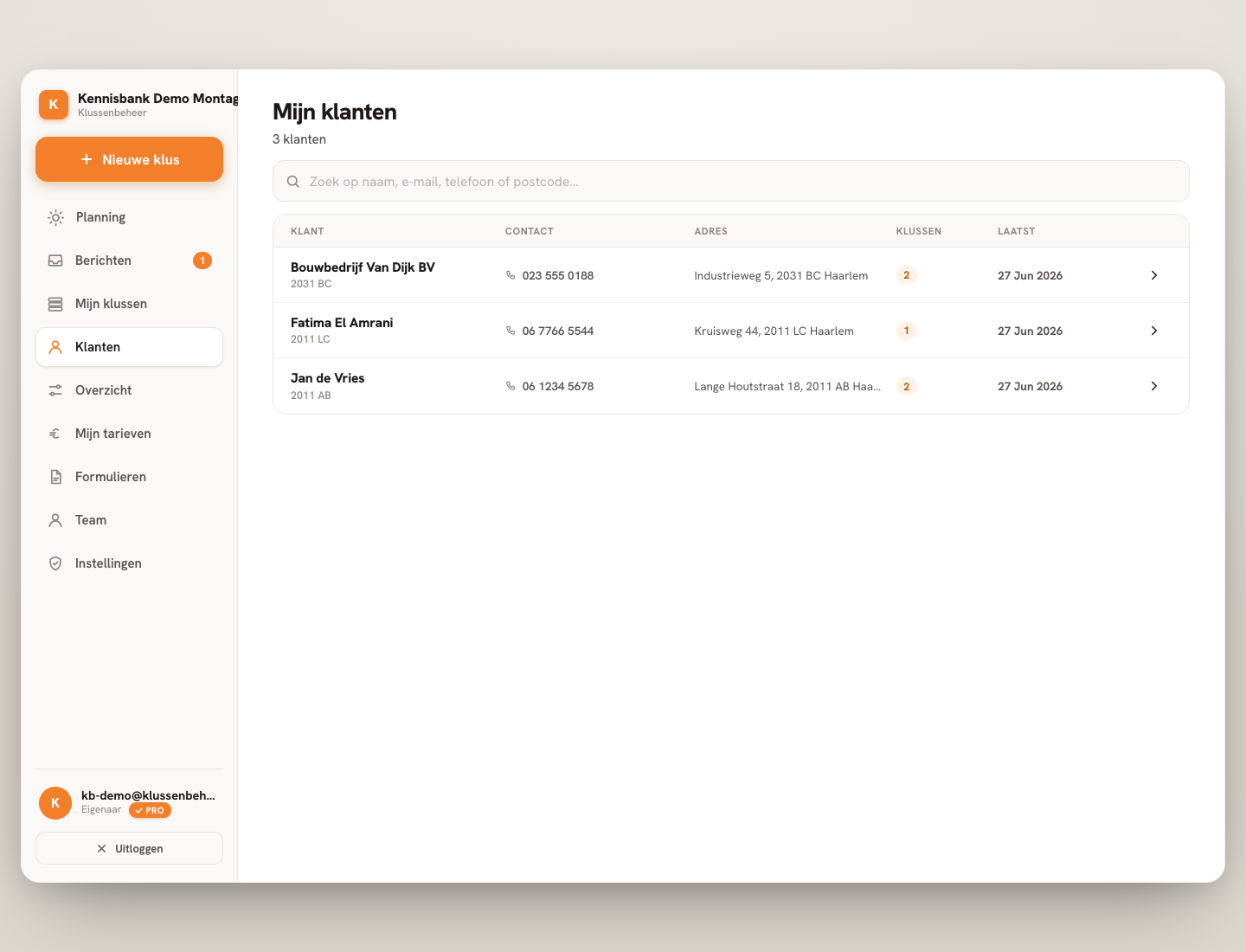Screen dimensions: 1246x952
Task: Click the Overzicht sliders icon
Action: click(55, 390)
